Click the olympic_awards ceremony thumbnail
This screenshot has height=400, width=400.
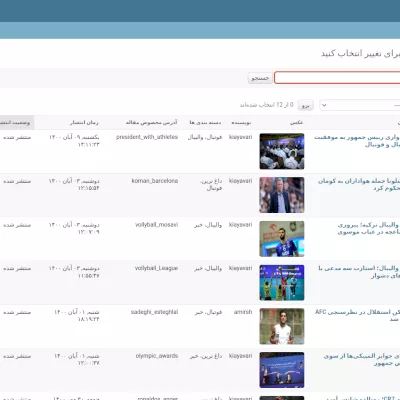pyautogui.click(x=282, y=370)
